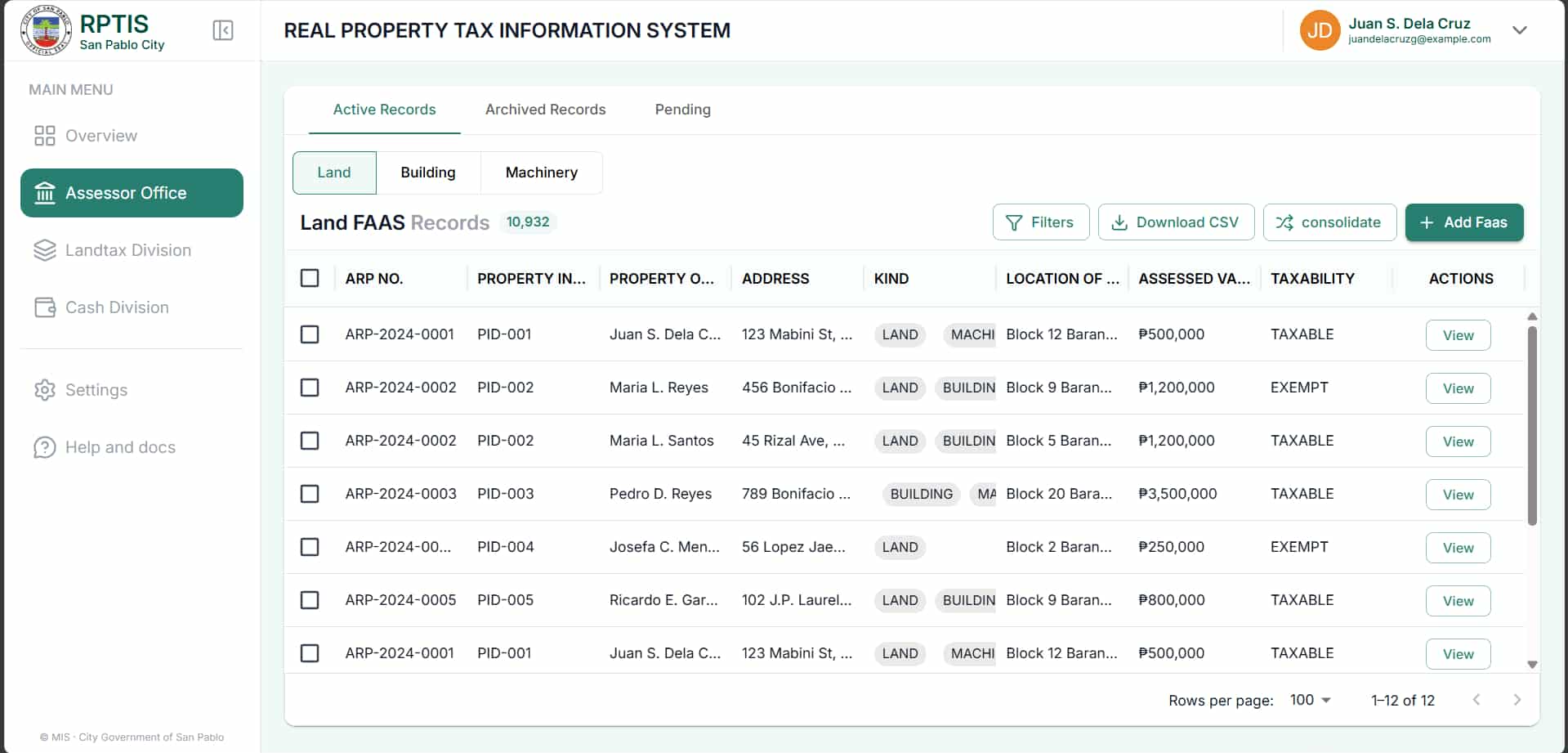Toggle the select-all checkbox in table header
Image resolution: width=1568 pixels, height=753 pixels.
tap(310, 278)
